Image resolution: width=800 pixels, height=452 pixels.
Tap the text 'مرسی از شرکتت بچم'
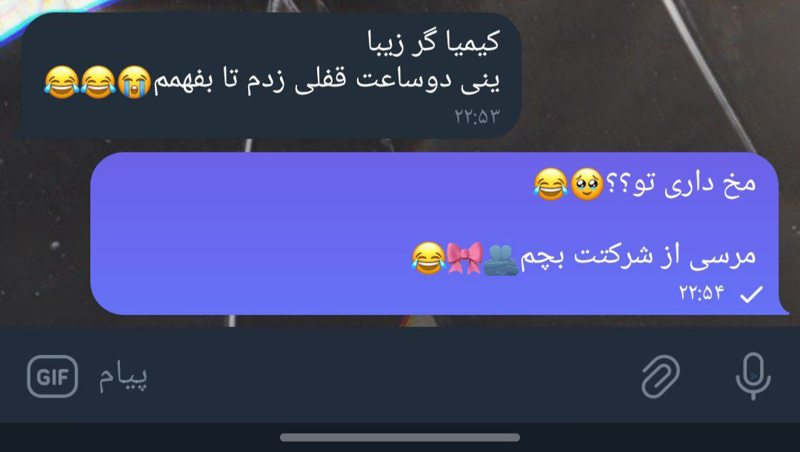[638, 257]
